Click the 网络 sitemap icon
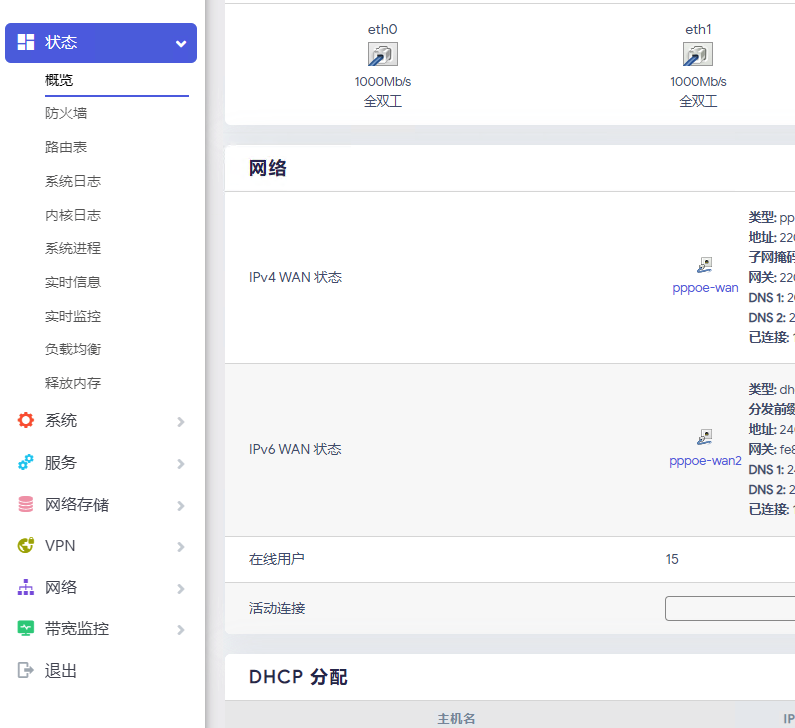The height and width of the screenshot is (728, 795). click(x=25, y=587)
